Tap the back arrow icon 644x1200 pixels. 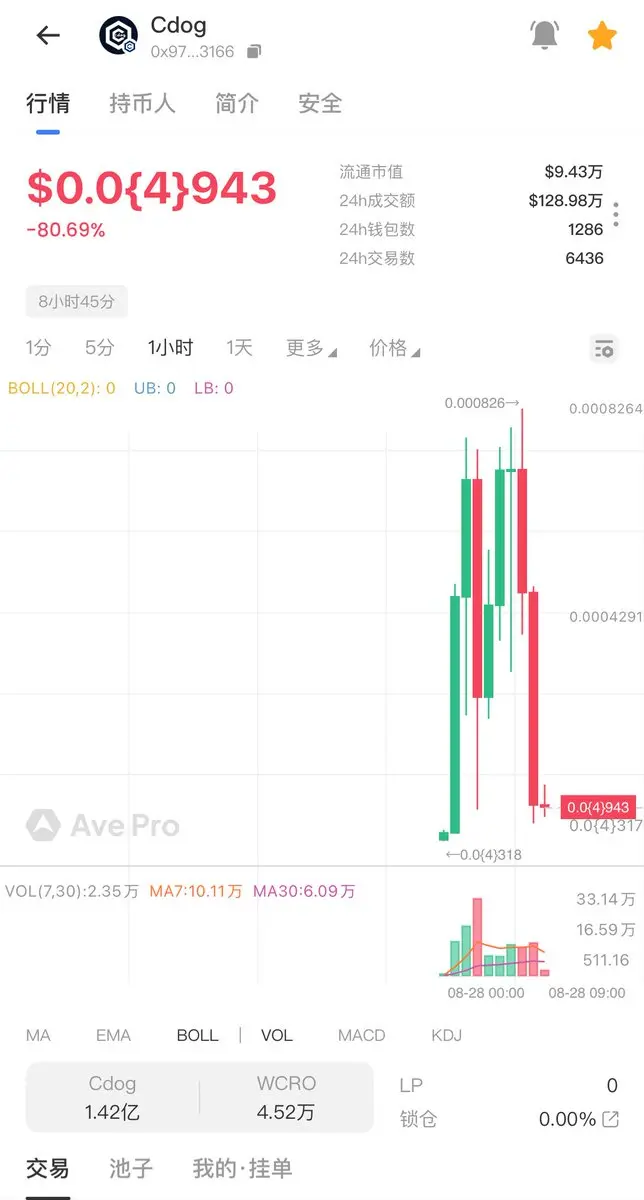(x=48, y=35)
